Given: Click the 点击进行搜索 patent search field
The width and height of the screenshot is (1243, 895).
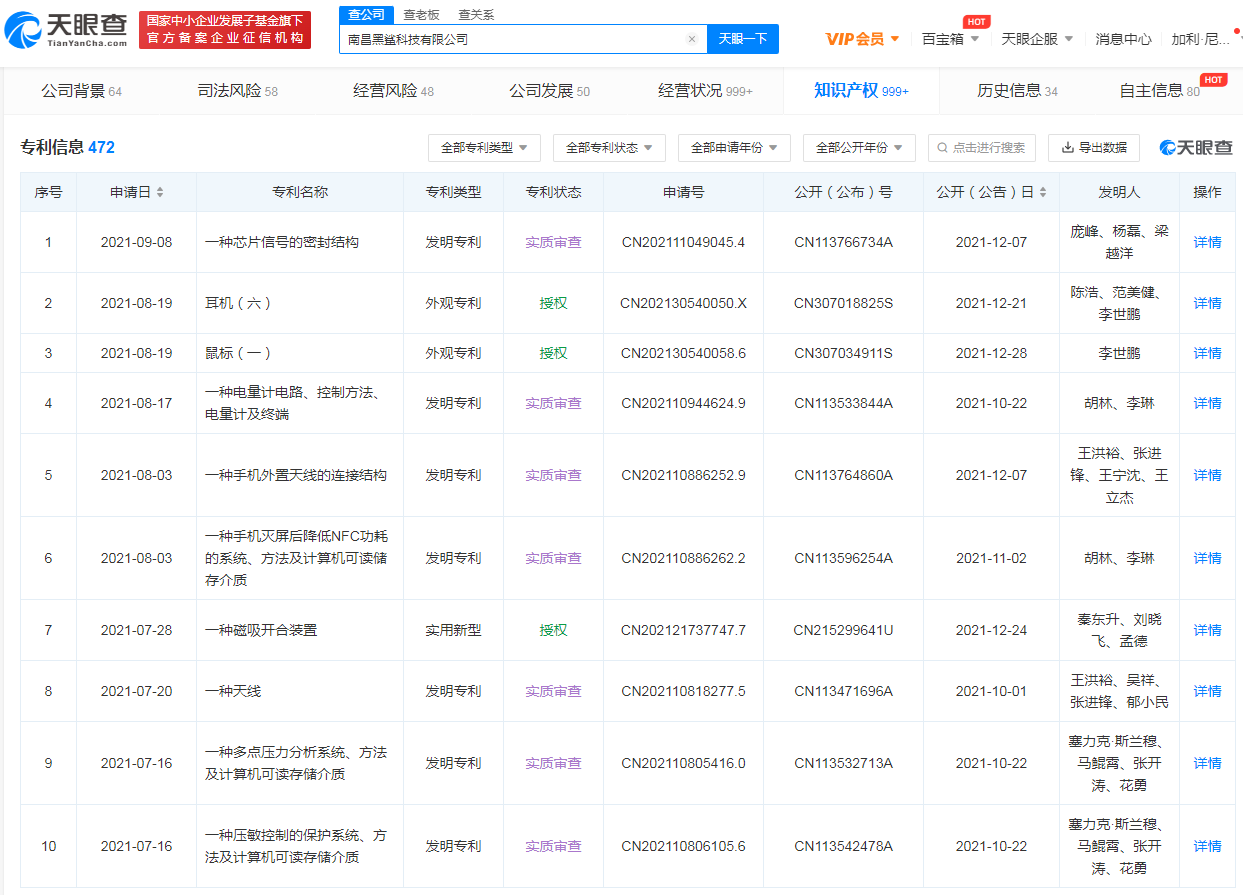Looking at the screenshot, I should (x=982, y=148).
